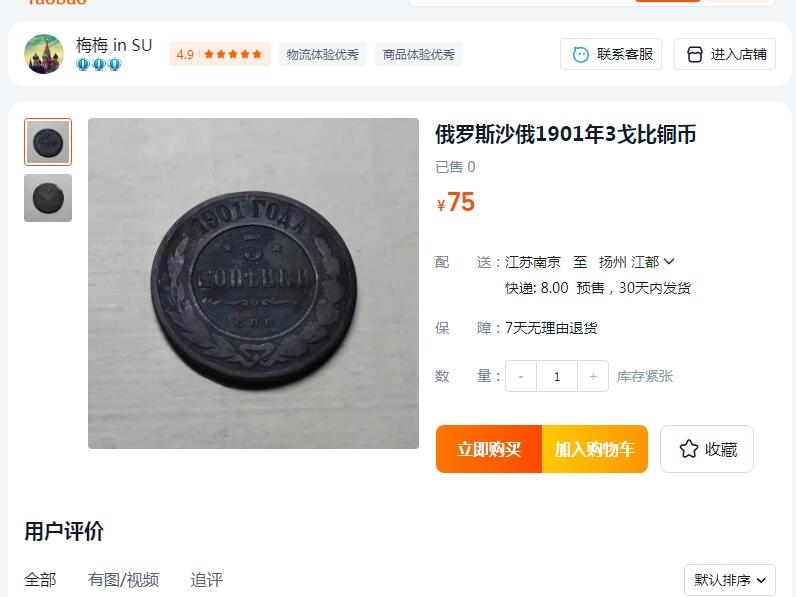Viewport: 796px width, 597px height.
Task: Click the main coin product image
Action: [x=253, y=283]
